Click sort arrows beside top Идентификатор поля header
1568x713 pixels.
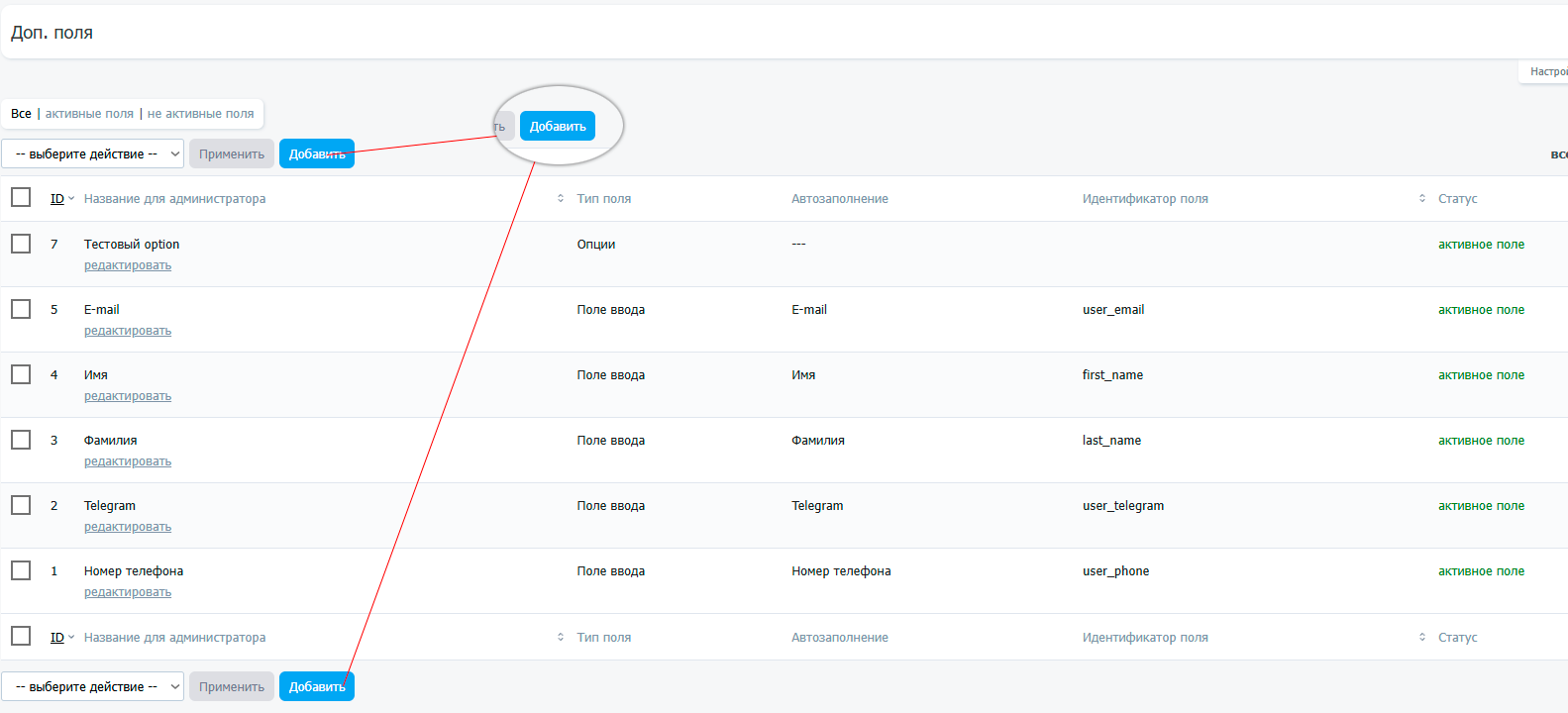point(1422,199)
